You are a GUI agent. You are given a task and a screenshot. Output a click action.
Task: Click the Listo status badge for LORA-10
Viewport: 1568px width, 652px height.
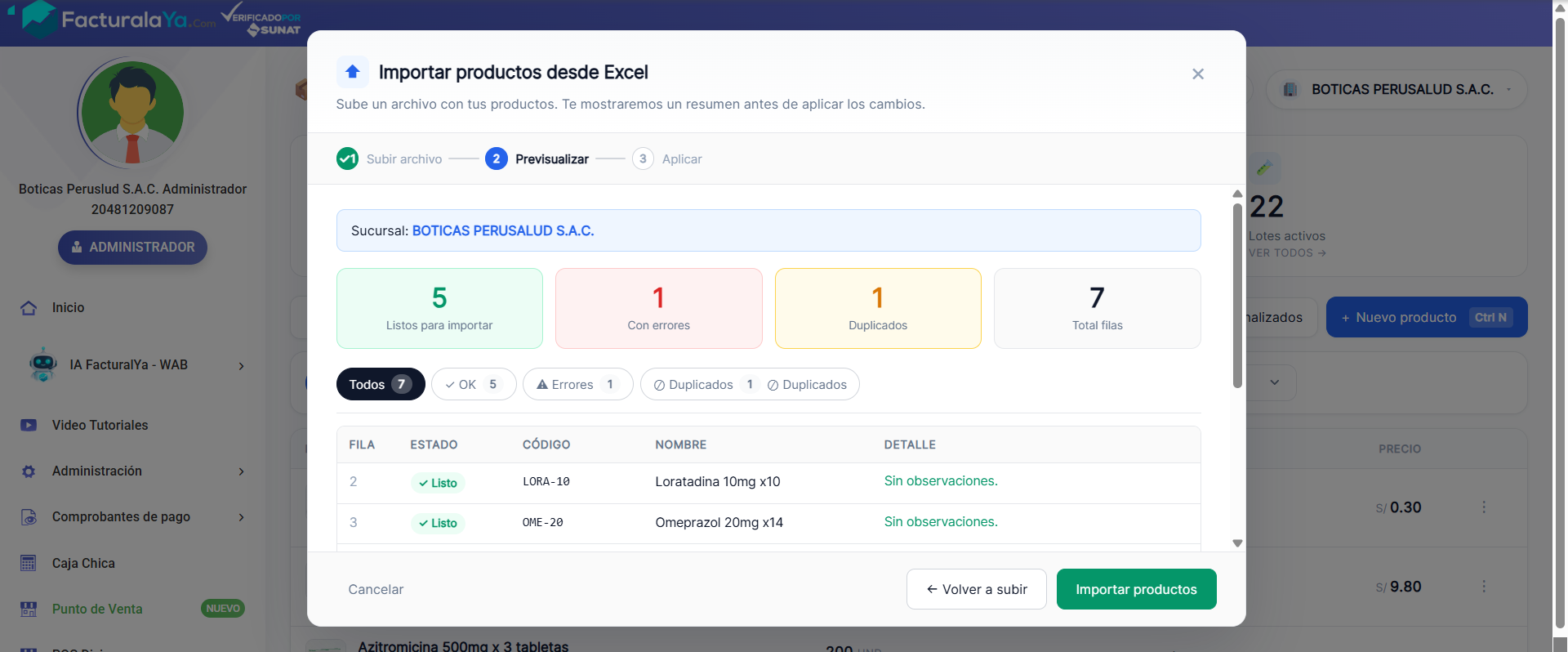pos(438,483)
